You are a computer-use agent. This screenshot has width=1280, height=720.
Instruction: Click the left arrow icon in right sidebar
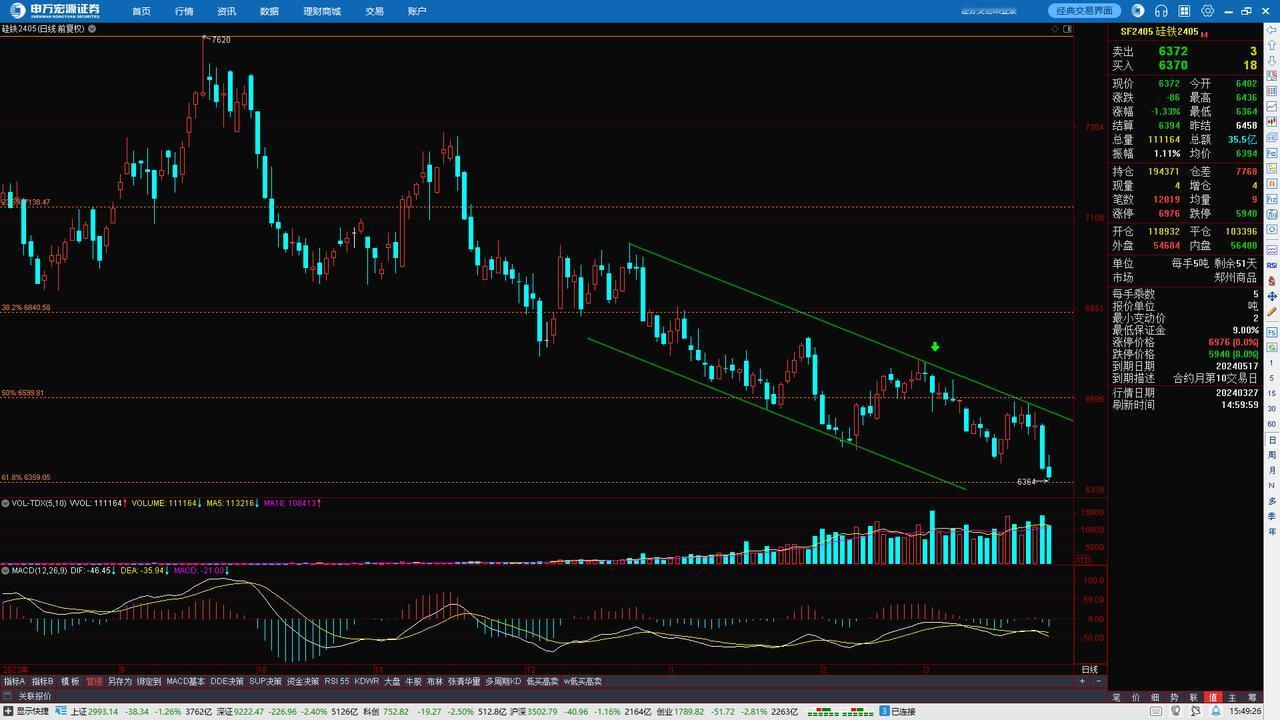(1271, 30)
